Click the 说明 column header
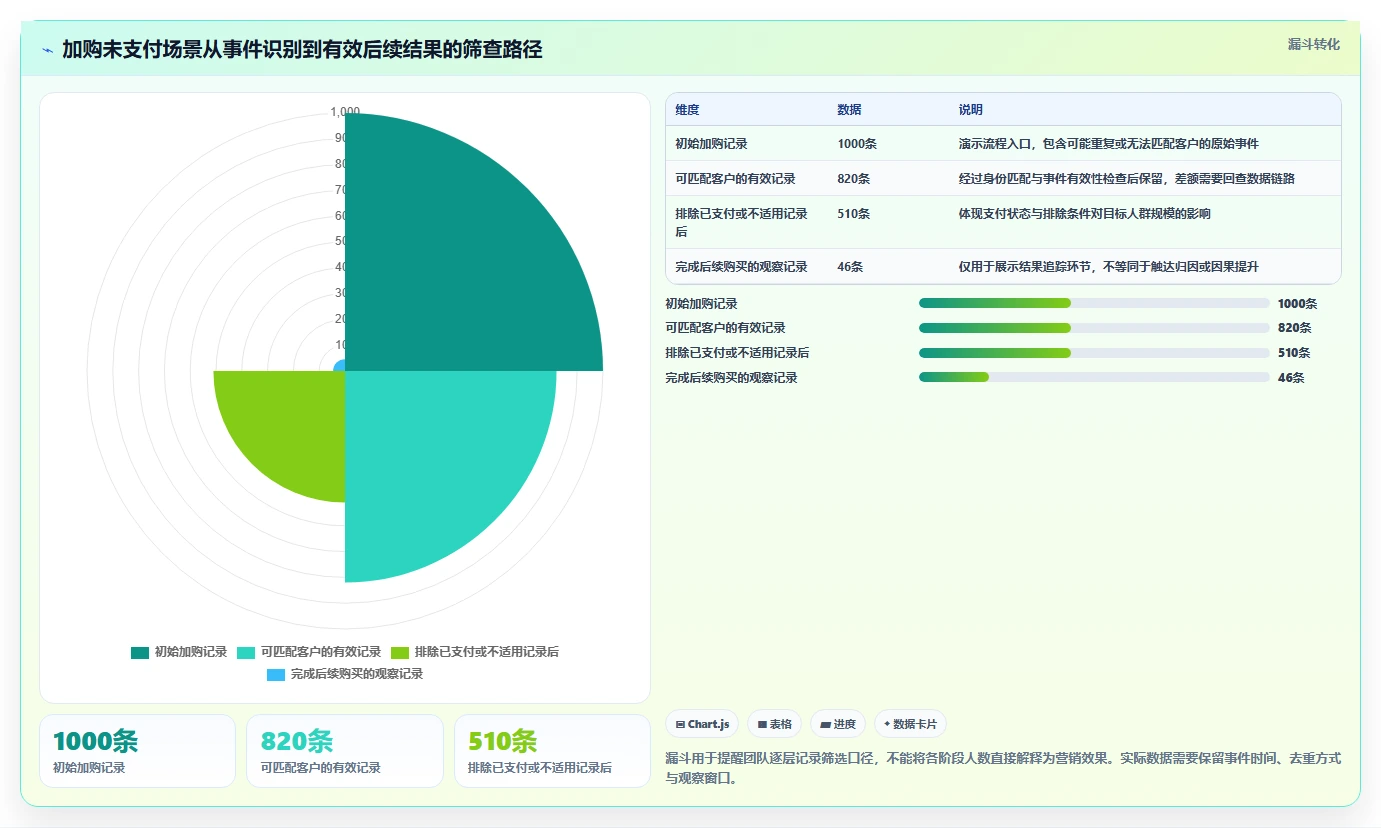 1144,110
